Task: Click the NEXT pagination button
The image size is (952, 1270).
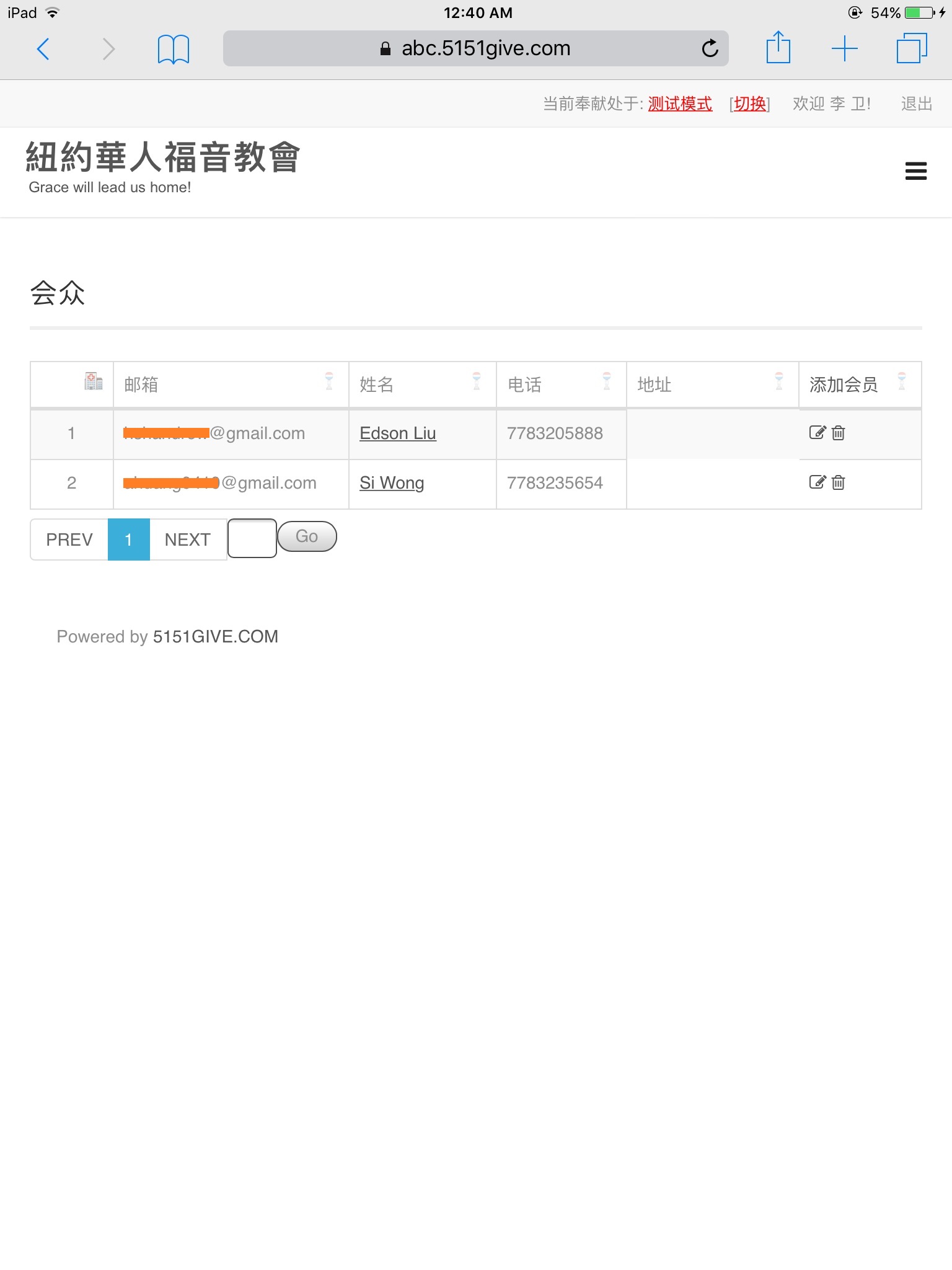Action: 188,540
